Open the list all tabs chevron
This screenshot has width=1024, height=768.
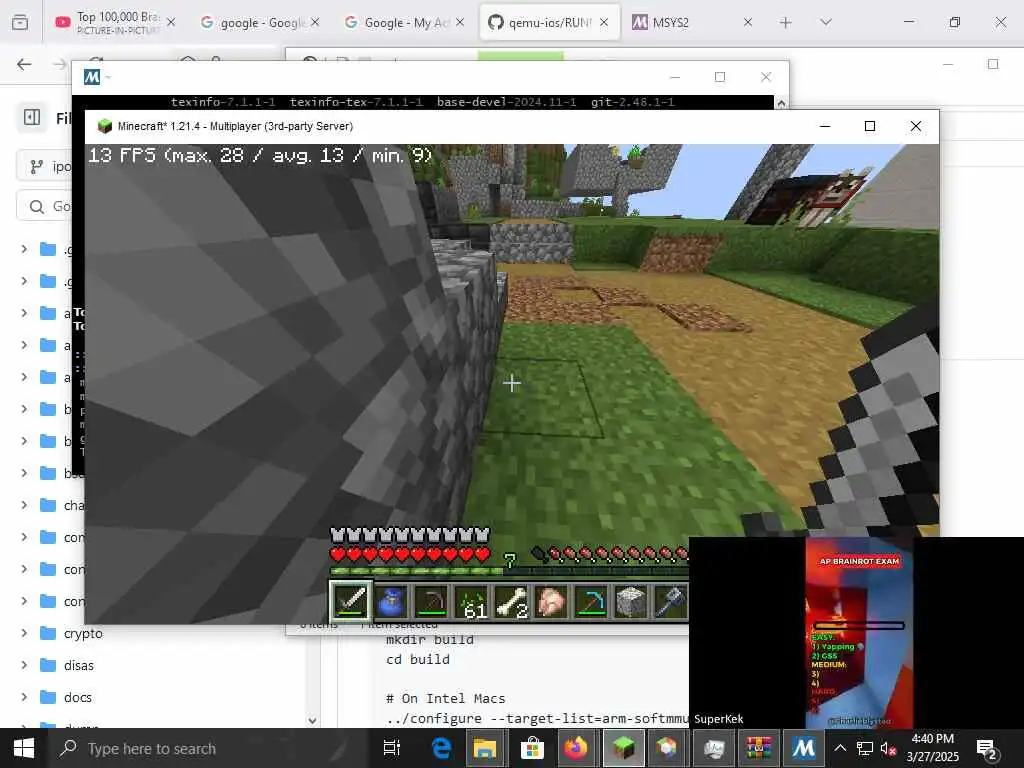pos(825,22)
